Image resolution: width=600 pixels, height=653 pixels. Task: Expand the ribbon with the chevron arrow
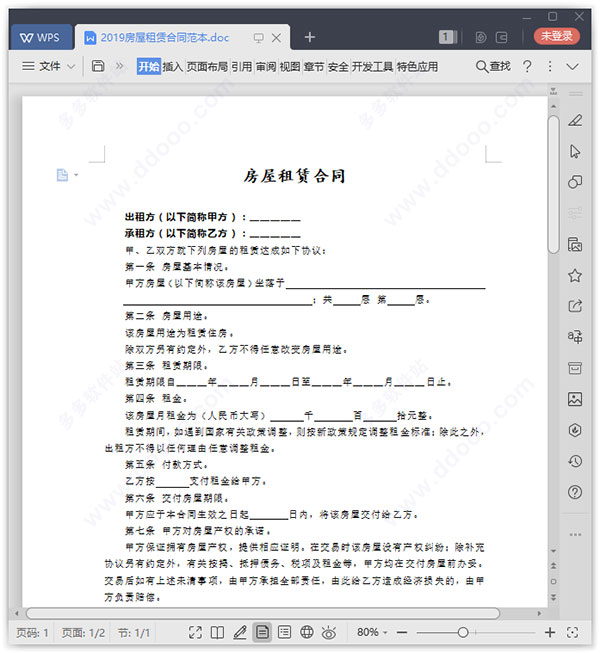(x=573, y=67)
